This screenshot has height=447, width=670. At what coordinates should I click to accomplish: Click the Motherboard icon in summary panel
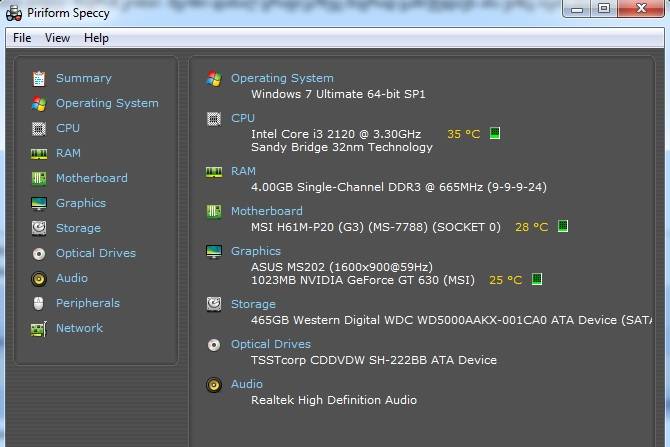coord(214,212)
